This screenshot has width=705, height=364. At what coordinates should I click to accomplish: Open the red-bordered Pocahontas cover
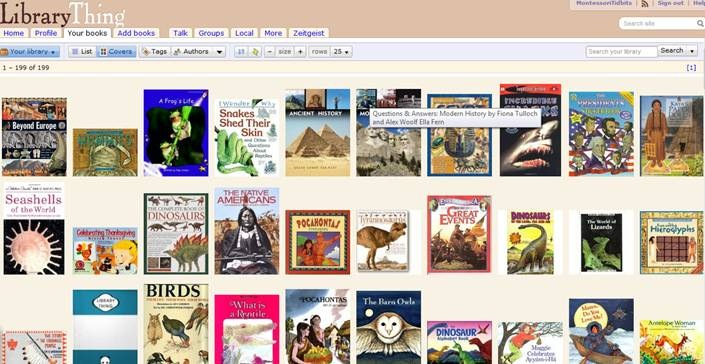tap(317, 242)
